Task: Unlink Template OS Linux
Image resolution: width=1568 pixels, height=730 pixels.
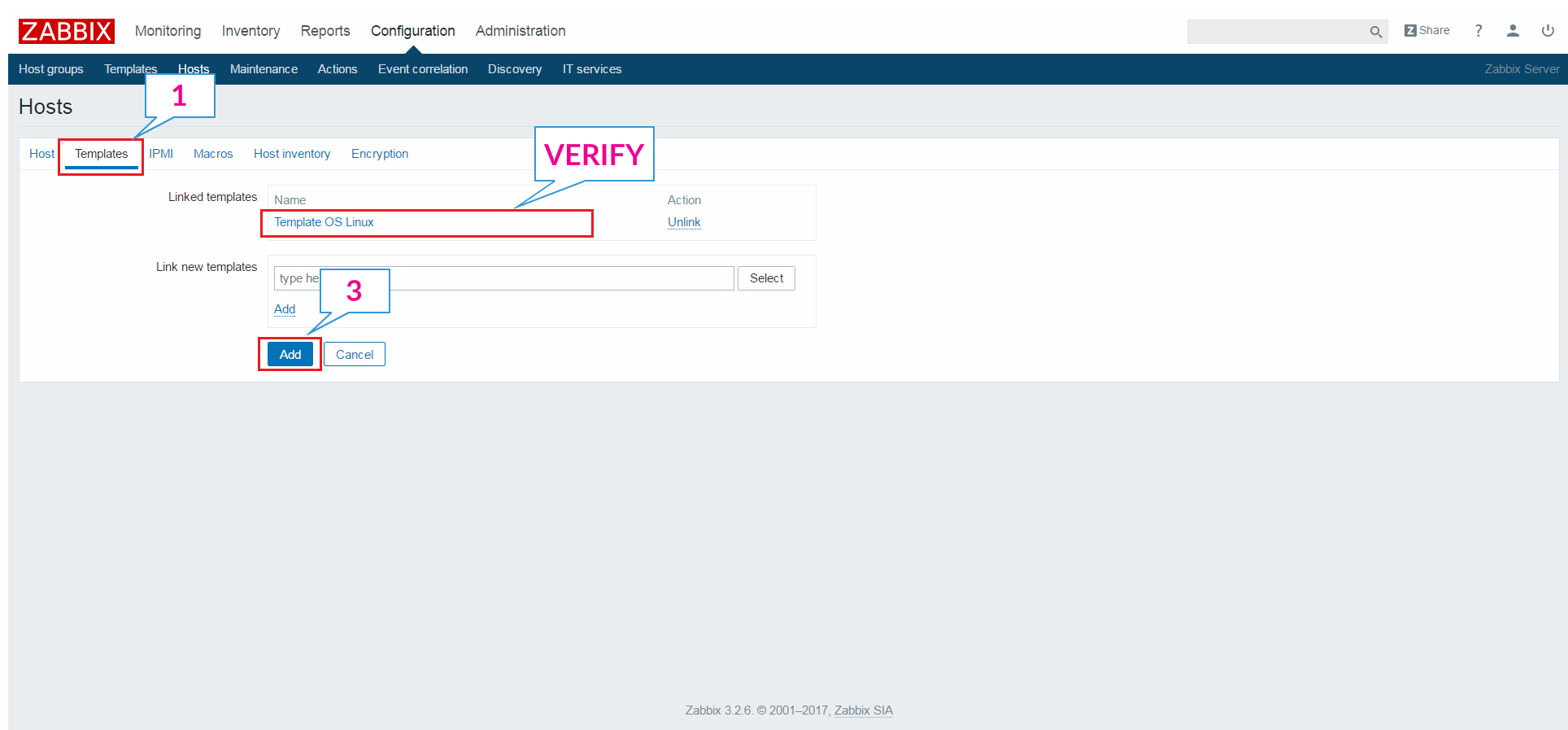Action: click(684, 222)
